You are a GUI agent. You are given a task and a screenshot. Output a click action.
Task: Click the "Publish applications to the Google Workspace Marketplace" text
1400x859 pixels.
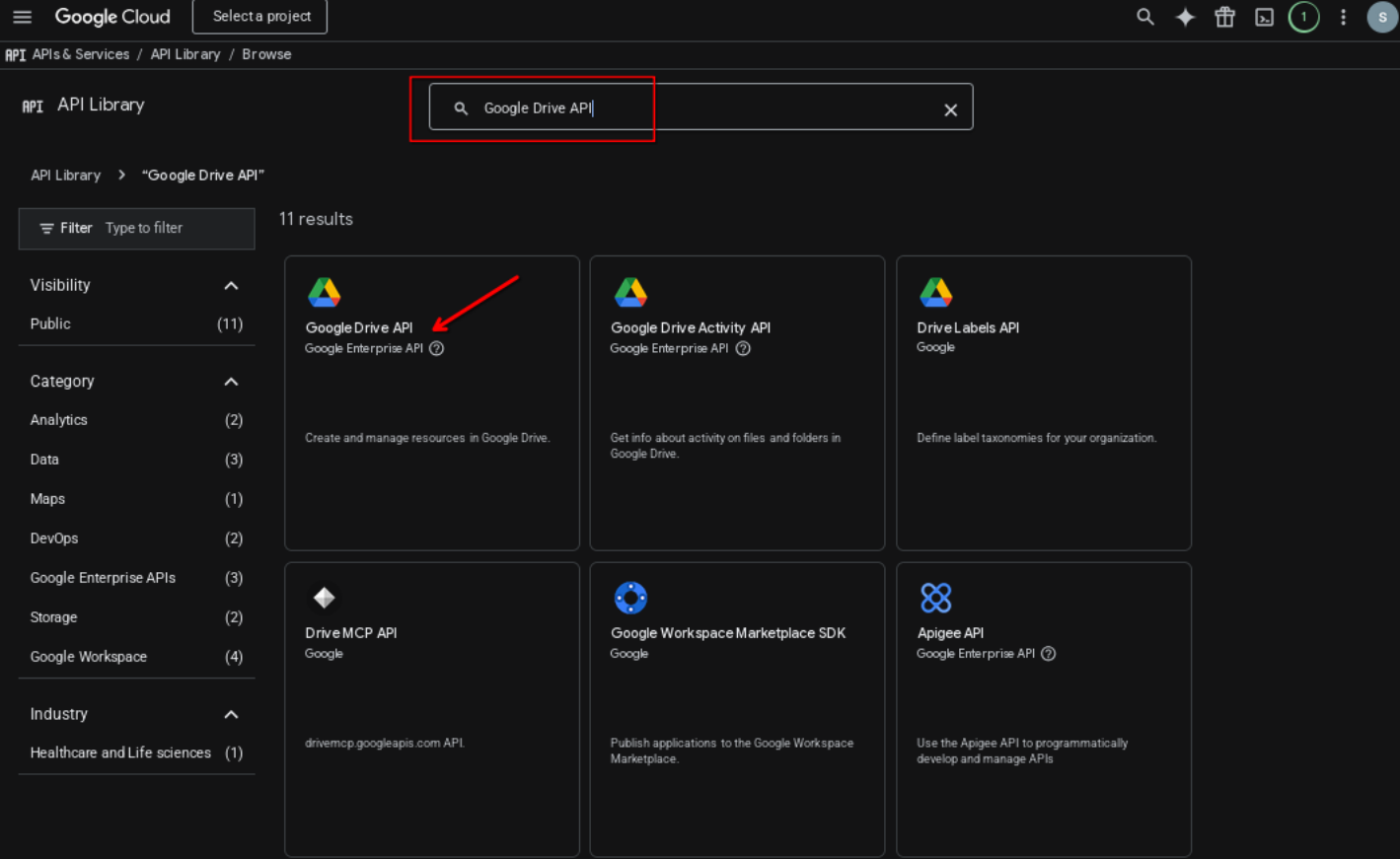pyautogui.click(x=732, y=751)
